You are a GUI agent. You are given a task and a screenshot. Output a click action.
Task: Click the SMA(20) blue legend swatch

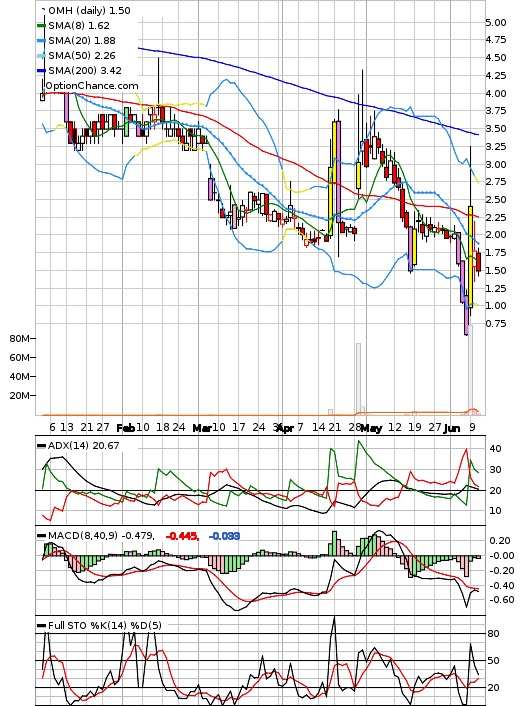41,41
